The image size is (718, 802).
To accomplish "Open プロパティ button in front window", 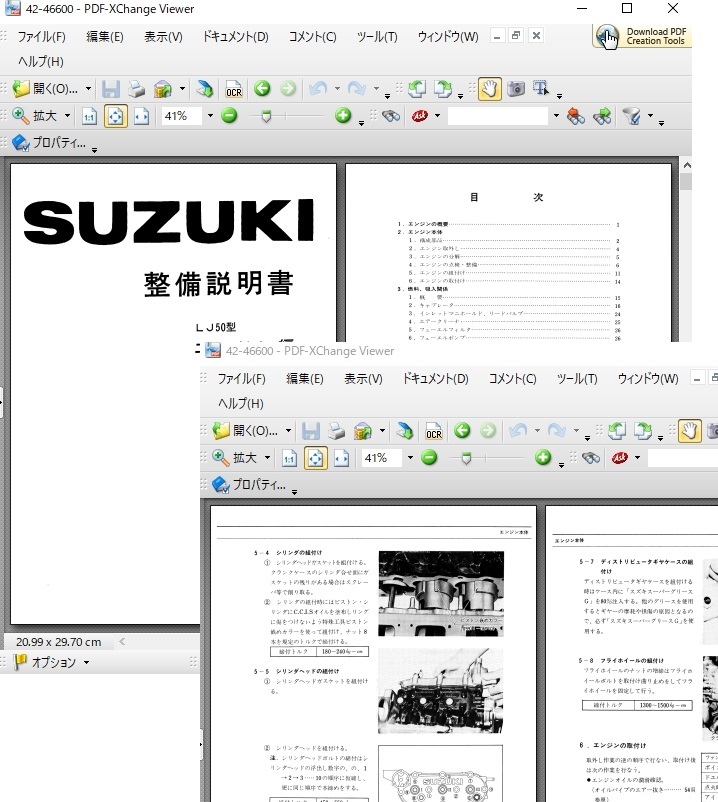I will click(x=249, y=485).
